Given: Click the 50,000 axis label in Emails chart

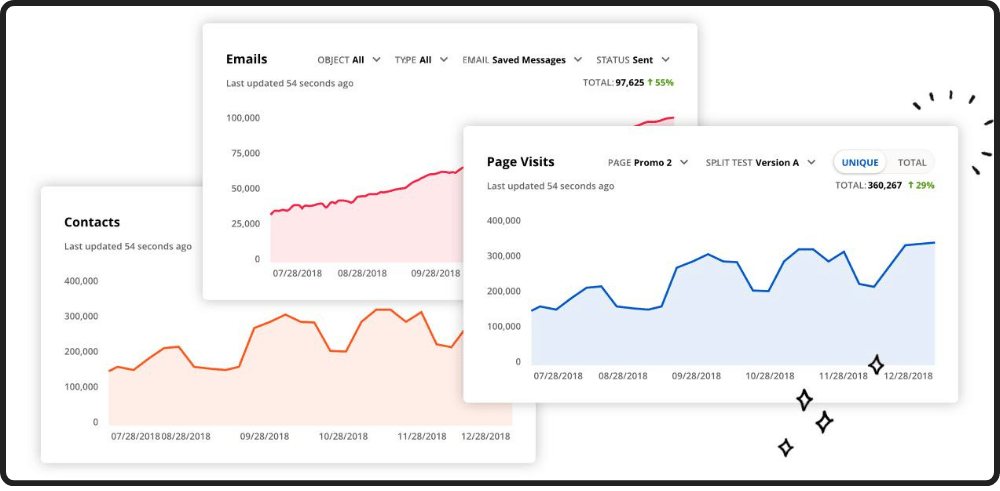Looking at the screenshot, I should [x=245, y=189].
